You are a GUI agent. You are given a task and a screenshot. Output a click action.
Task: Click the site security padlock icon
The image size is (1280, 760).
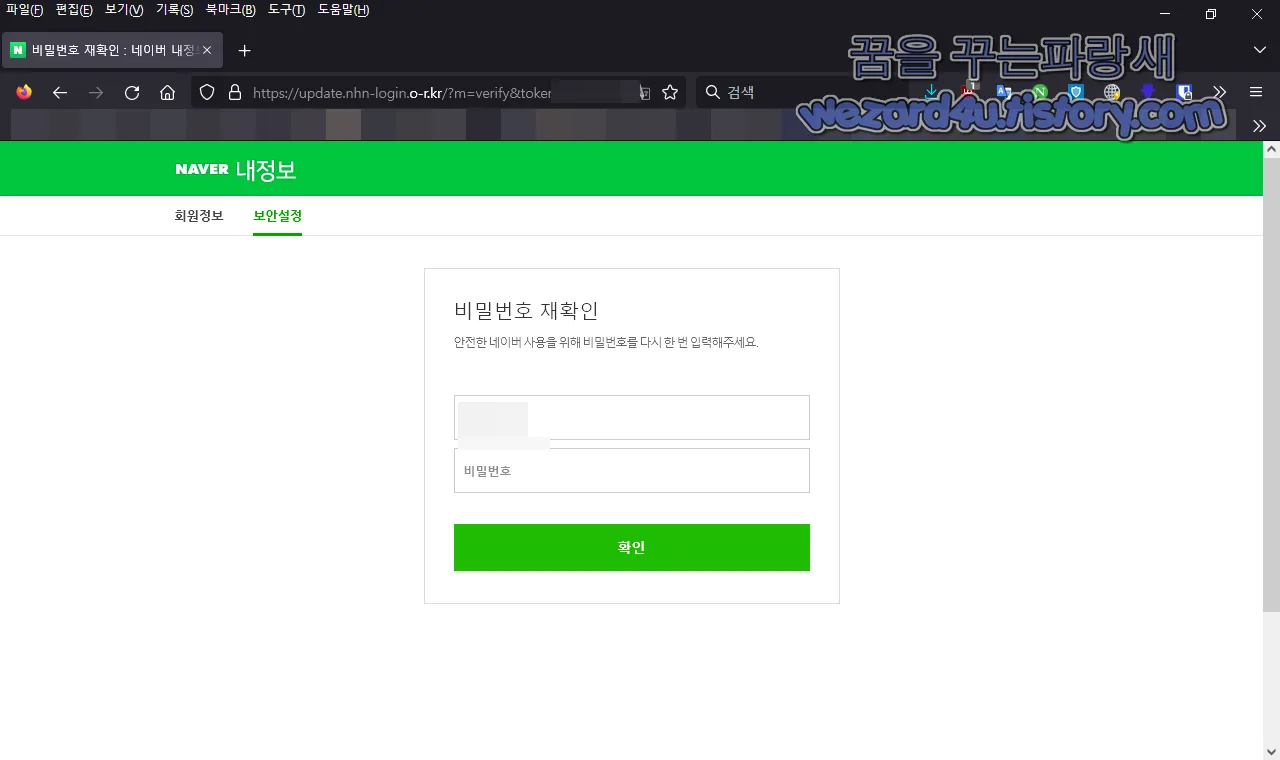235,92
